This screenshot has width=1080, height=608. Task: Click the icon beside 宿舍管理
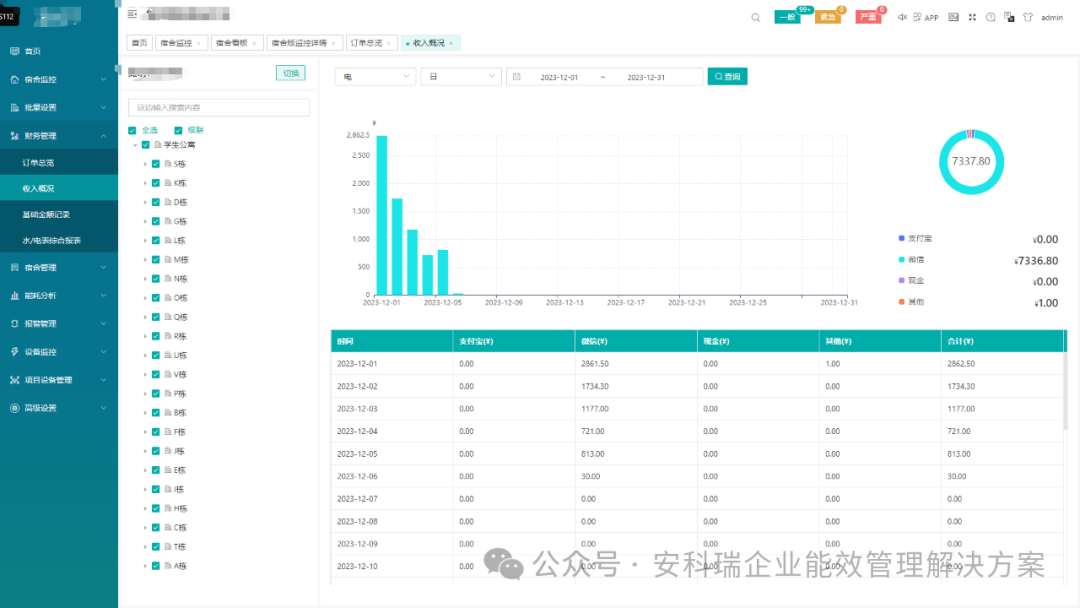pyautogui.click(x=14, y=267)
